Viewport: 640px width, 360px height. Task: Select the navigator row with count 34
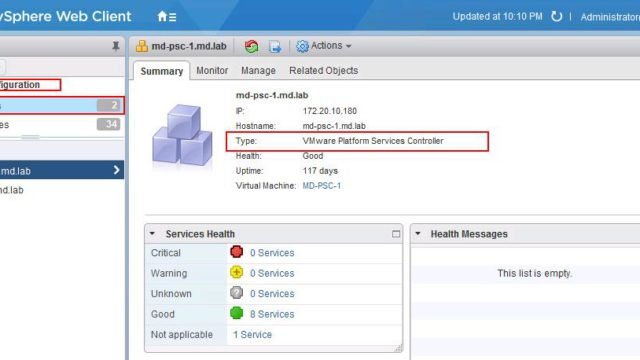click(61, 124)
